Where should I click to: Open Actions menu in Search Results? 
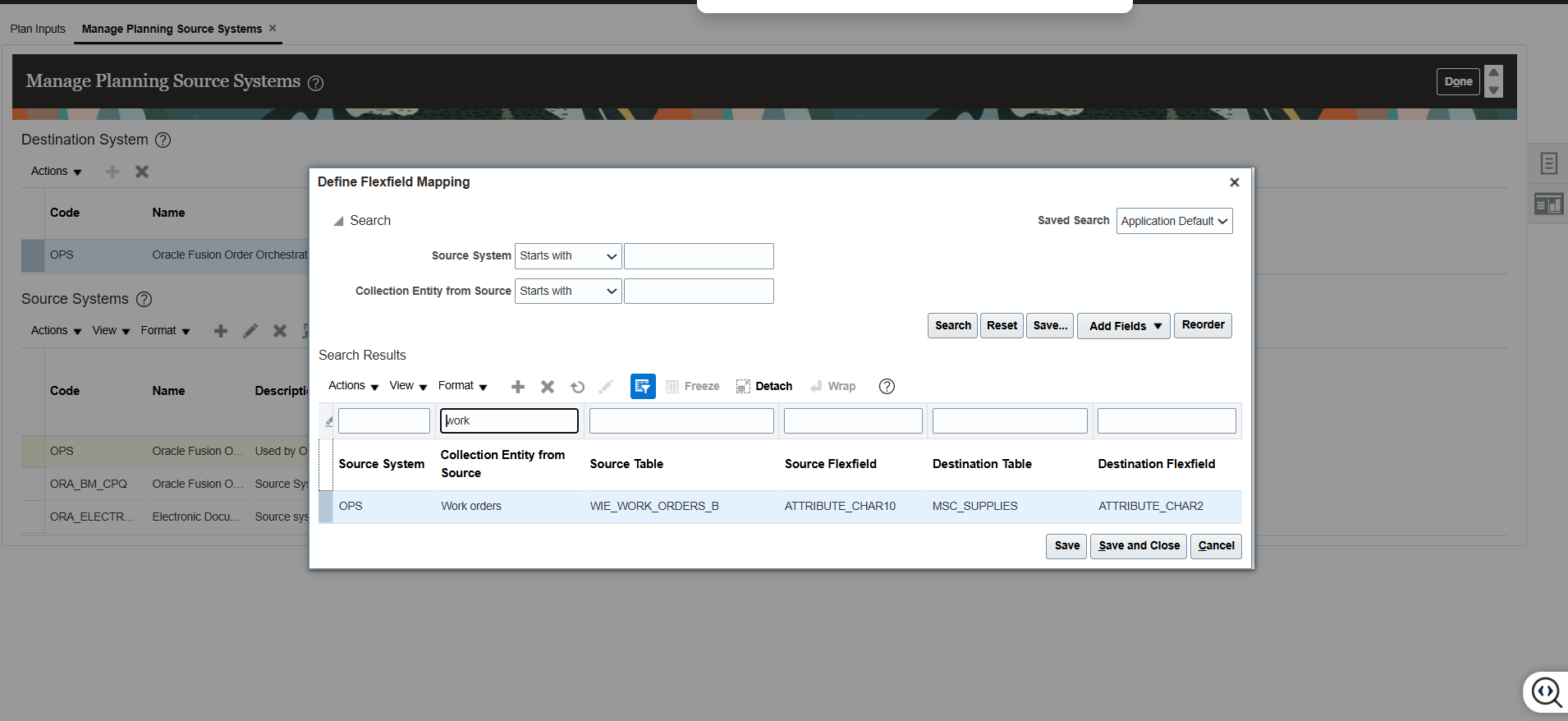(353, 386)
